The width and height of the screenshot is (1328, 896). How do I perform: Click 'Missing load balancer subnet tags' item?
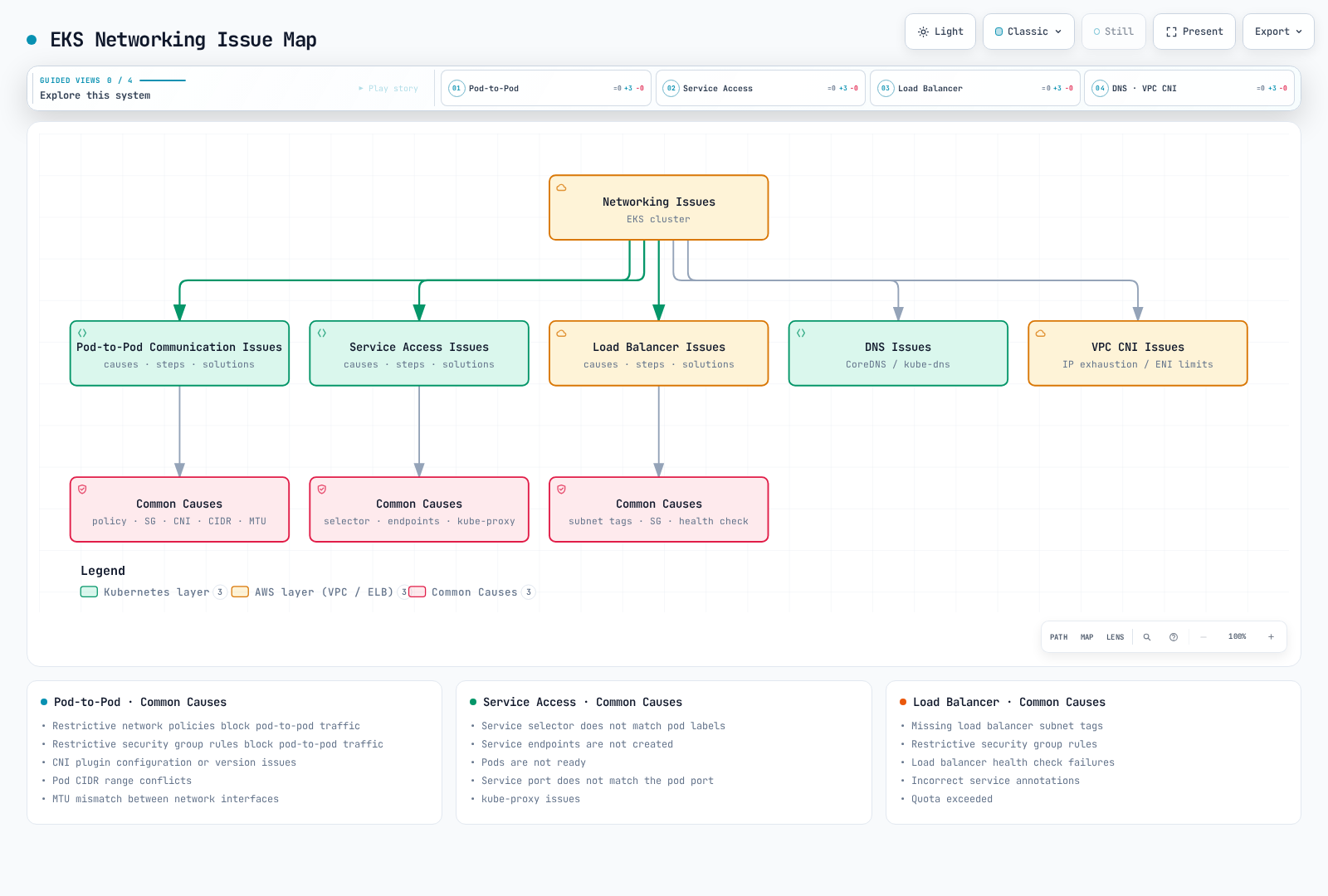(1007, 726)
